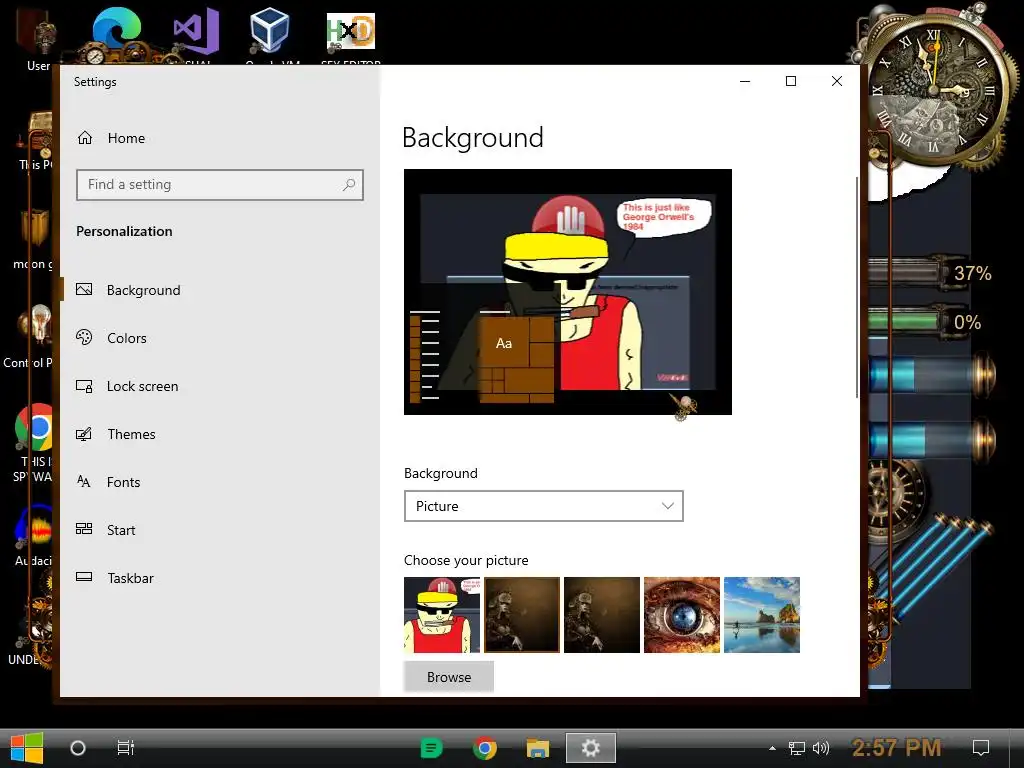Click the Colors palette icon
This screenshot has height=768, width=1024.
84,337
